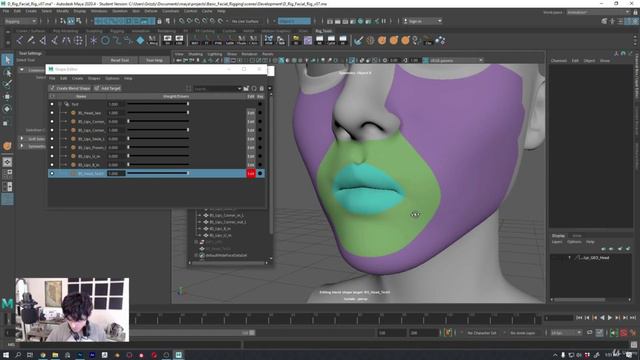Toggle loop playback icon near frame rate
Viewport: 640px width, 360px height.
point(590,333)
